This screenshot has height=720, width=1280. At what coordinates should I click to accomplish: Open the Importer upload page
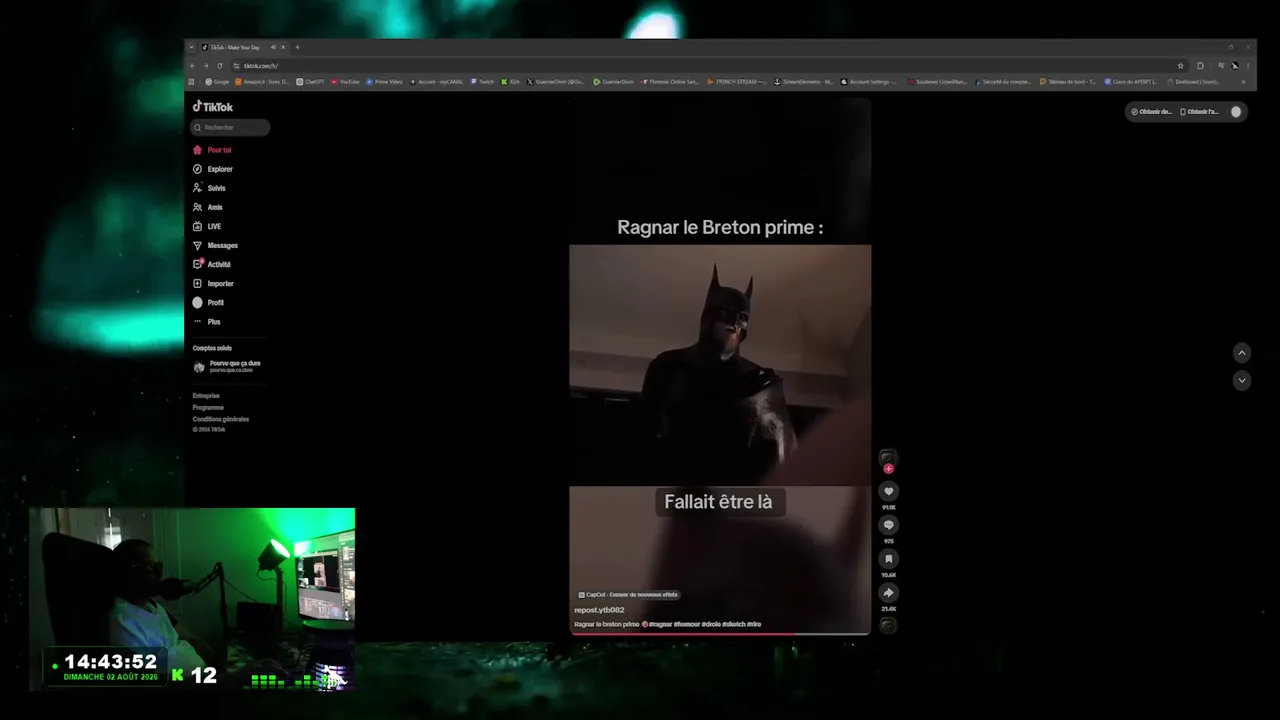[x=213, y=283]
